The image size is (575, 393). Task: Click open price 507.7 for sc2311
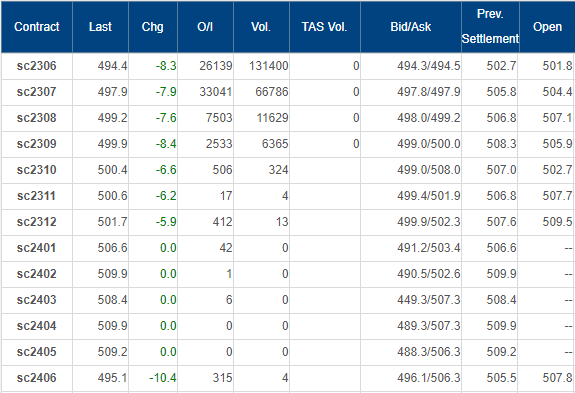[x=557, y=196]
